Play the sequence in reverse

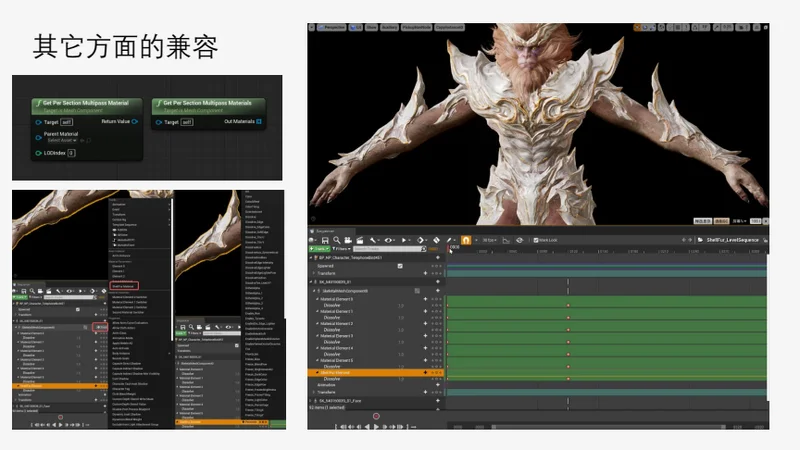coord(367,427)
